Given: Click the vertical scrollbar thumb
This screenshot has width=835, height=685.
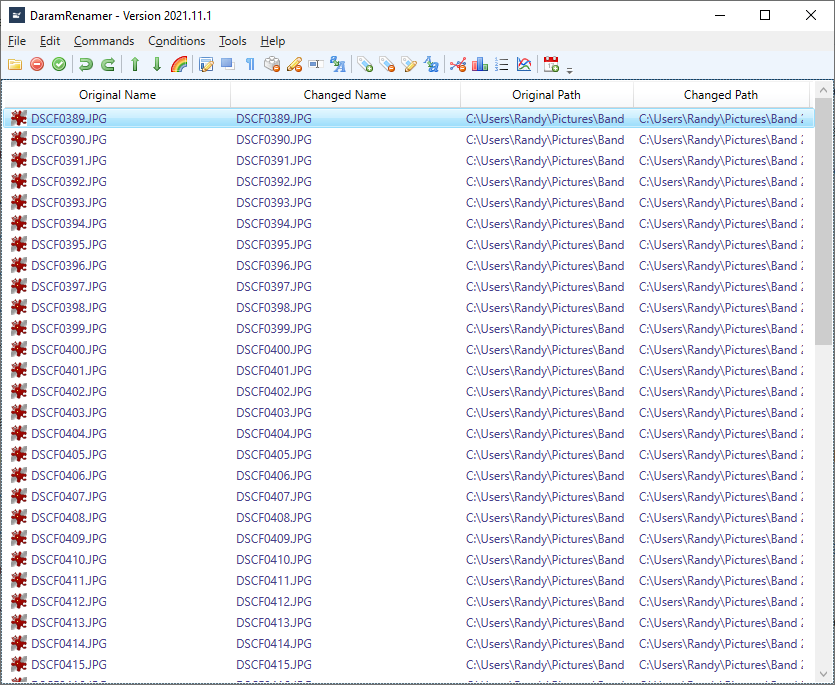Looking at the screenshot, I should (x=823, y=221).
